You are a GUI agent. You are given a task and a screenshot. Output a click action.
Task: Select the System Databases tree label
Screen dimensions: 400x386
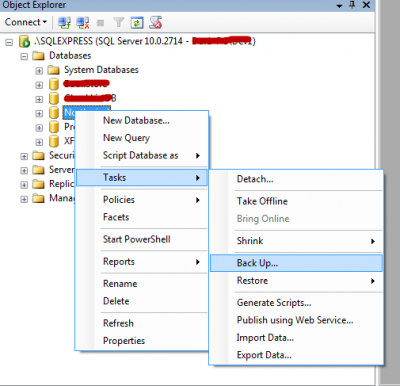[x=101, y=70]
